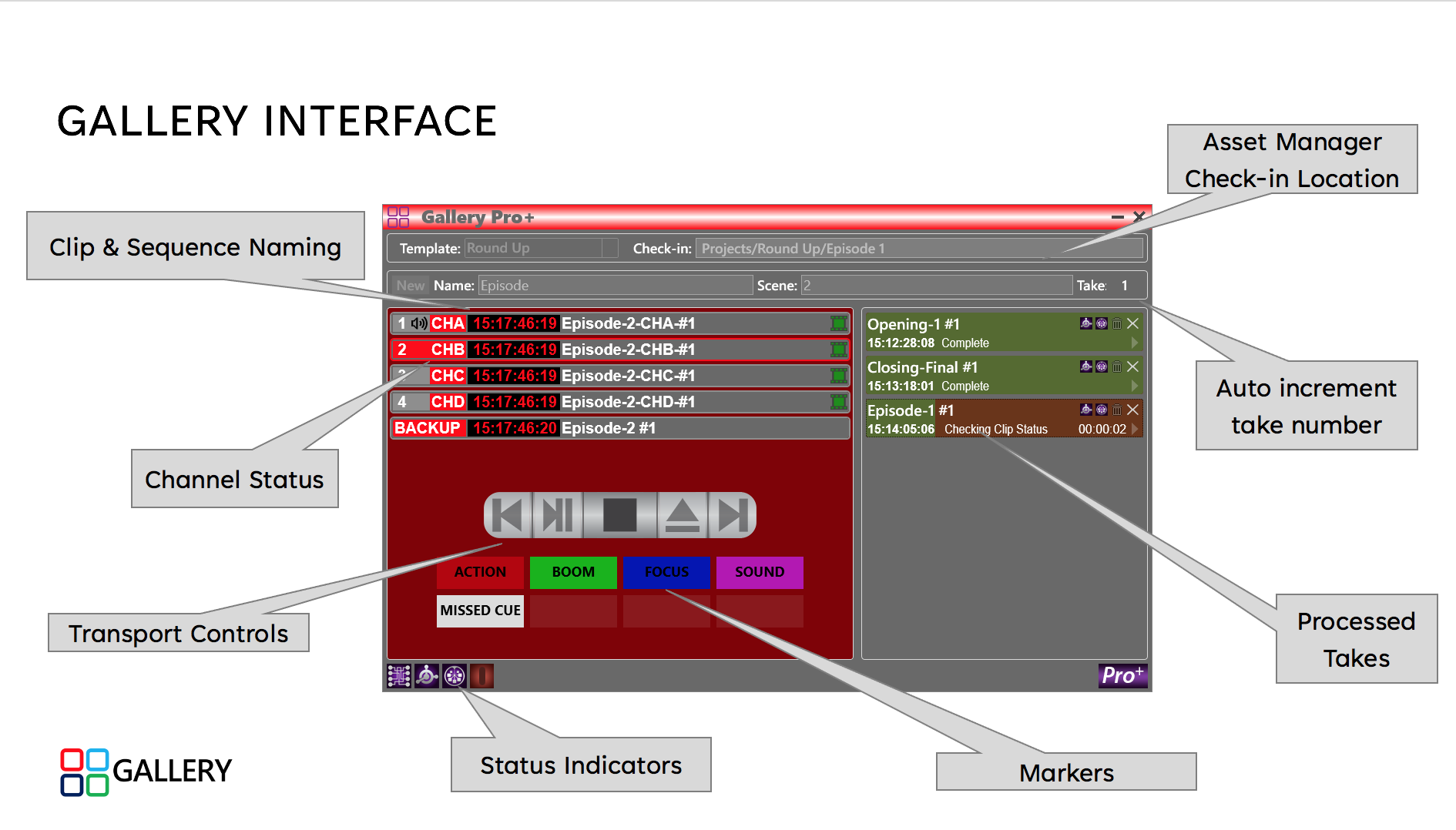1456x830 pixels.
Task: Click the red record status indicator icon
Action: coord(481,676)
